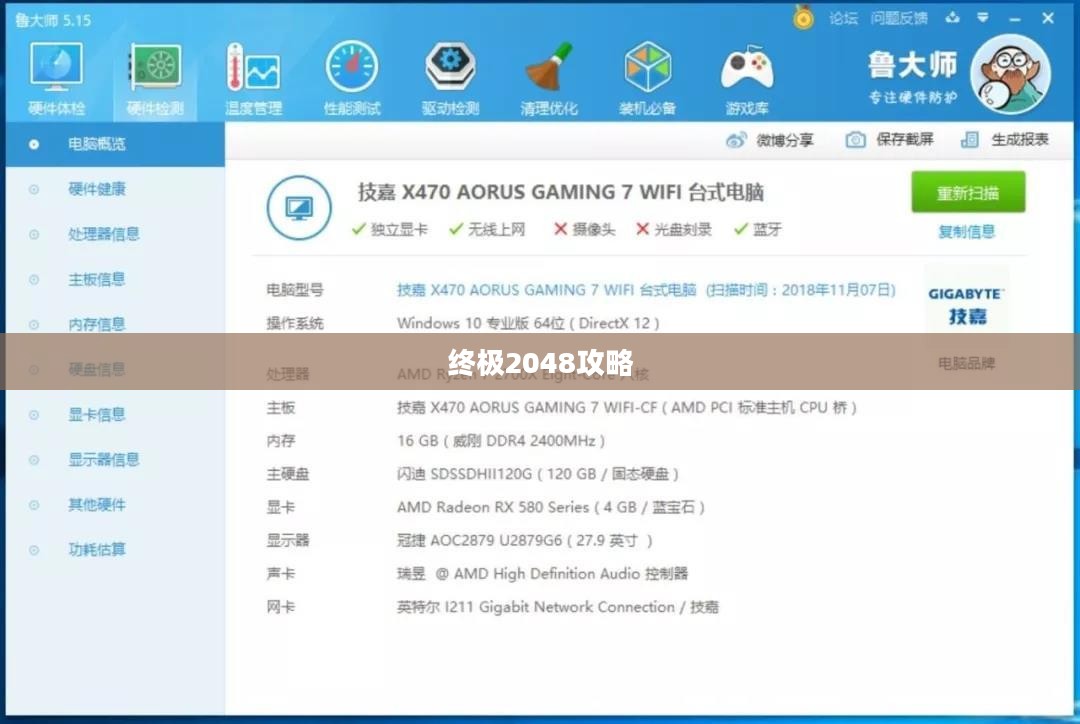The width and height of the screenshot is (1080, 724).
Task: Select 电脑概览 in sidebar
Action: point(115,144)
